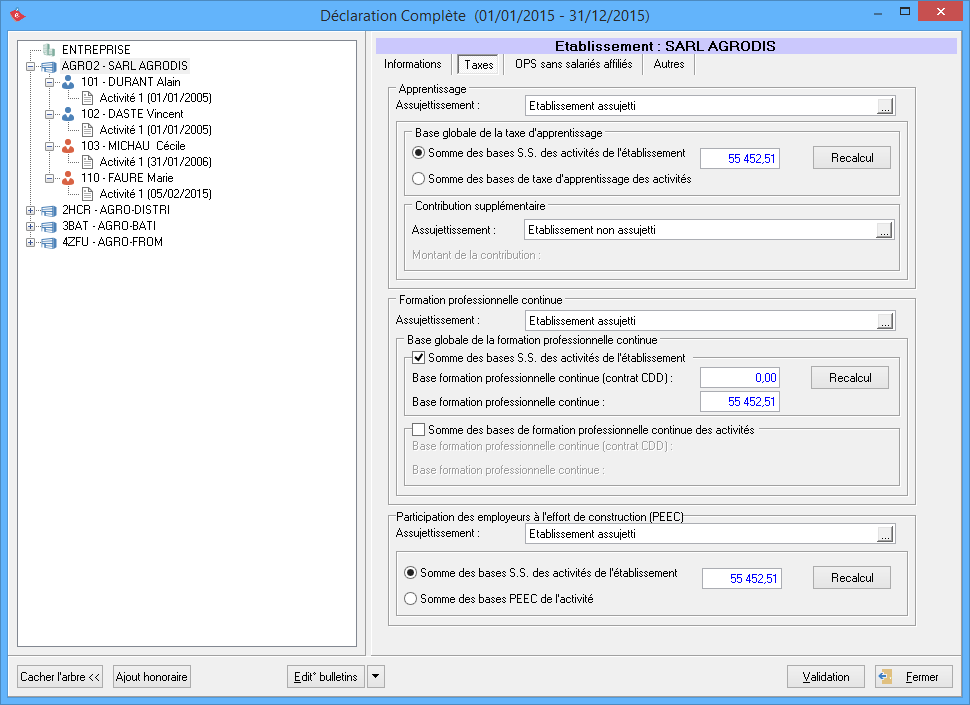Image resolution: width=970 pixels, height=705 pixels.
Task: Click the application icon in the title bar
Action: coord(16,15)
